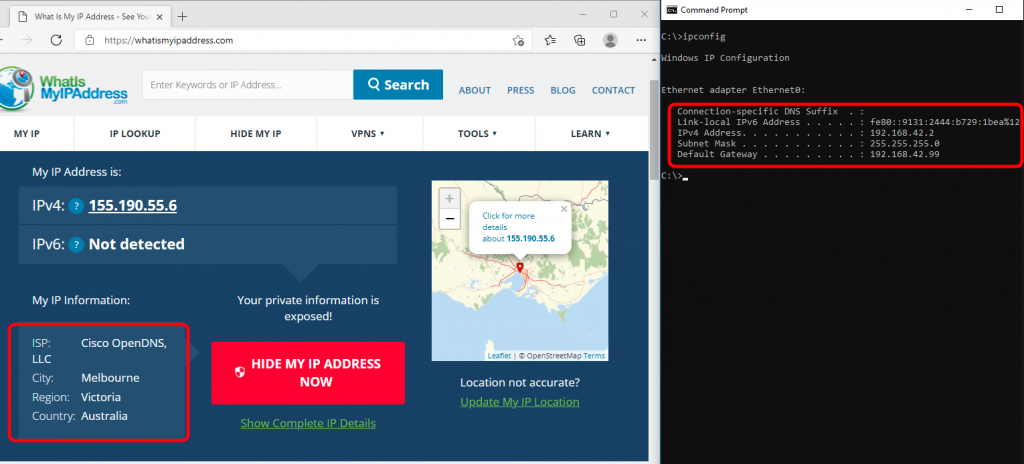The height and width of the screenshot is (464, 1024).
Task: Click the IPv6 help question icon
Action: click(76, 245)
